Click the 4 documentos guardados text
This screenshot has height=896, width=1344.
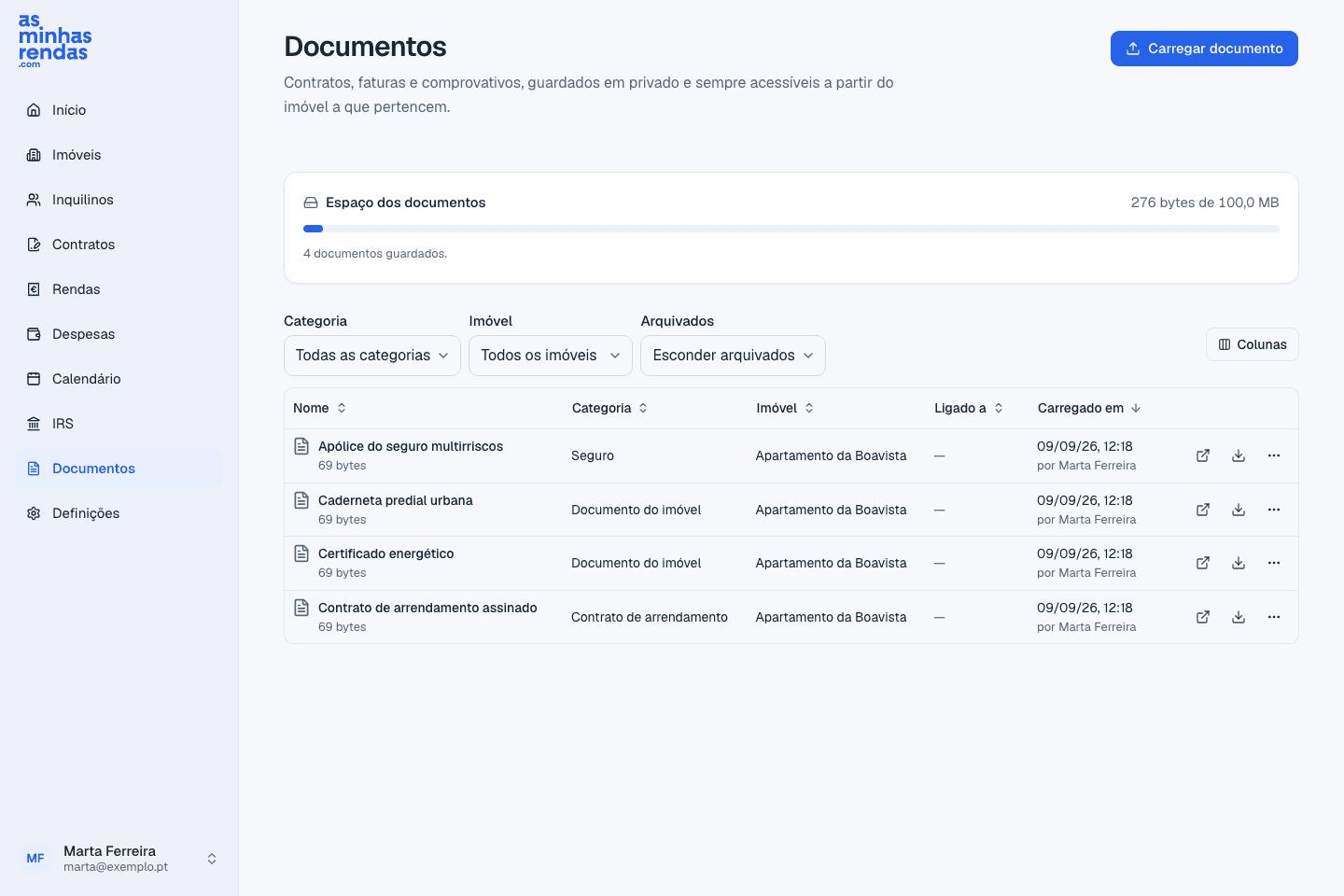(375, 254)
